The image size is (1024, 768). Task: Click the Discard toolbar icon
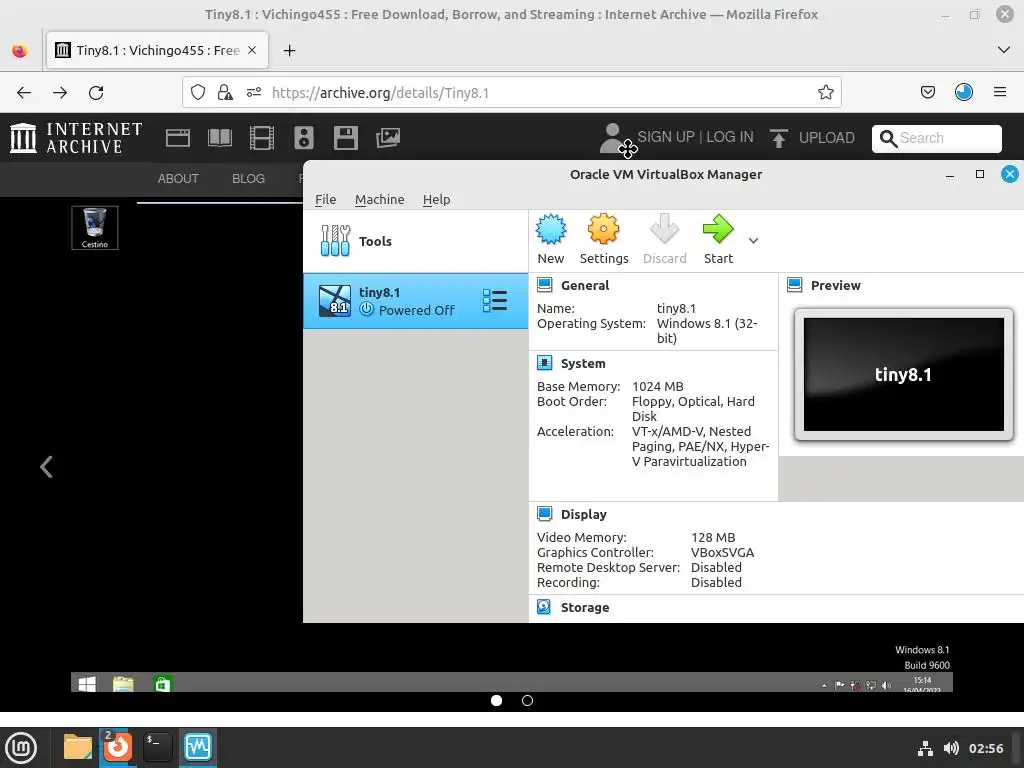664,239
